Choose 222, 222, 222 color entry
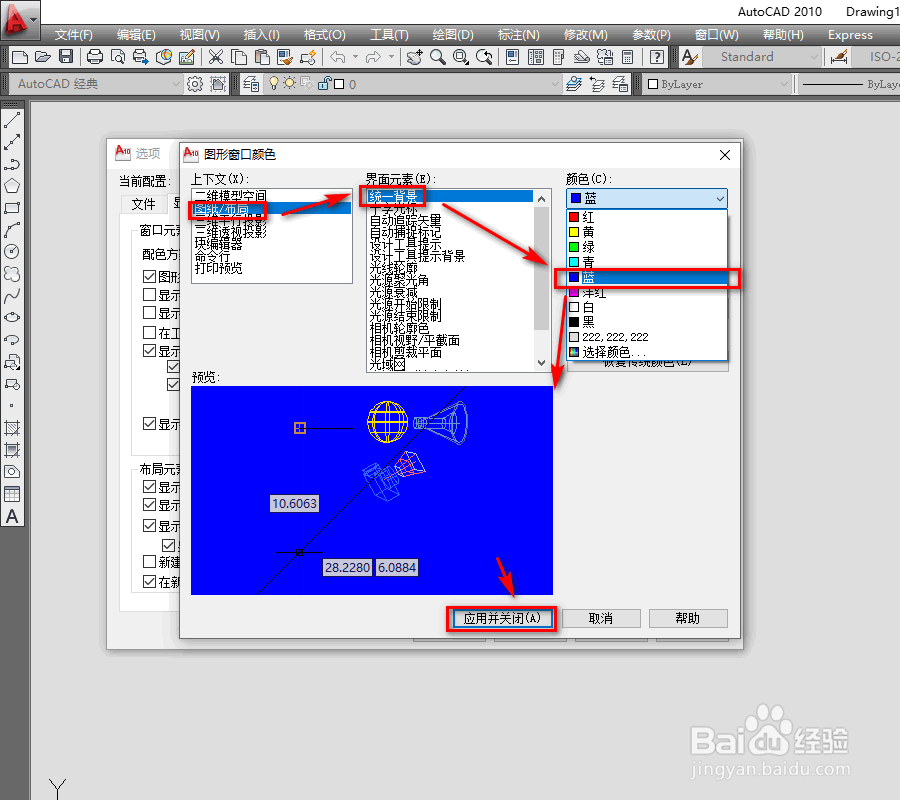Screen dimensions: 900x800 click(x=647, y=337)
